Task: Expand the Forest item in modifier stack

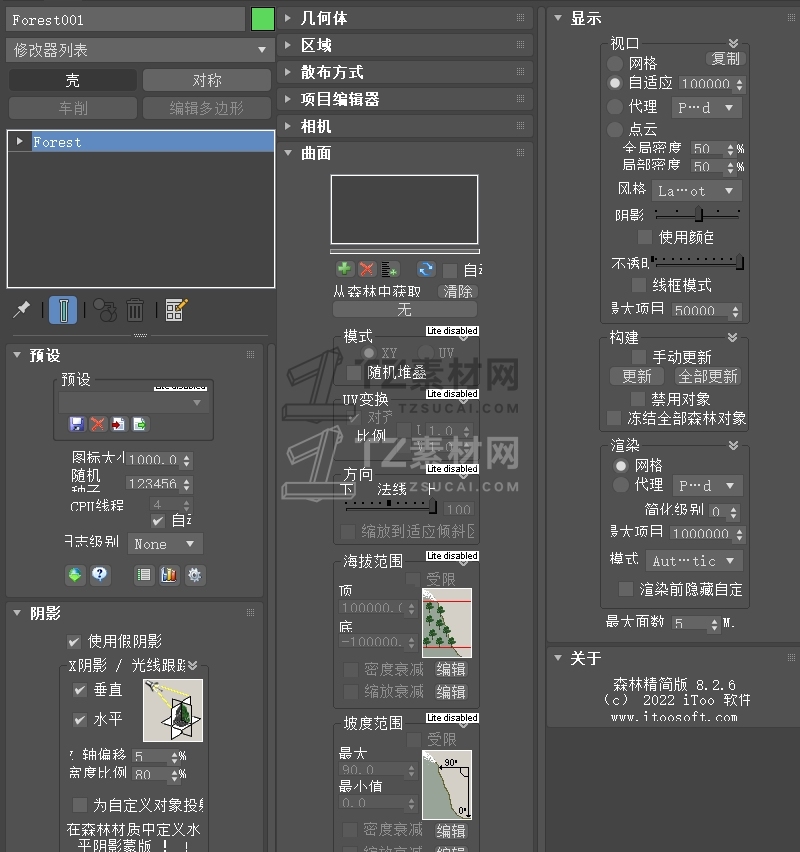Action: point(20,141)
